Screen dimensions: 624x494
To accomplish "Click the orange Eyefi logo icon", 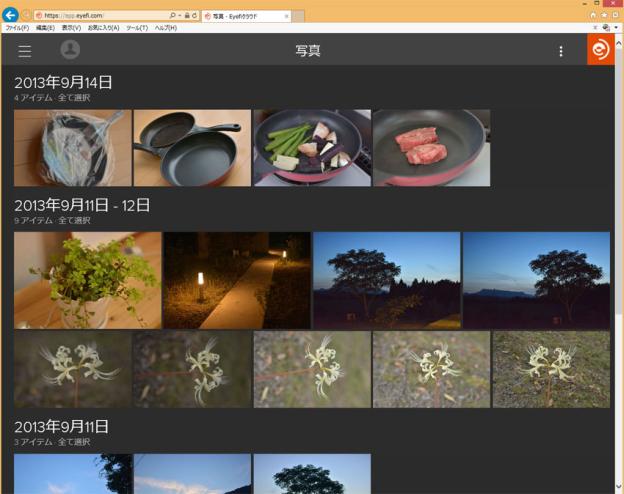I will point(600,50).
